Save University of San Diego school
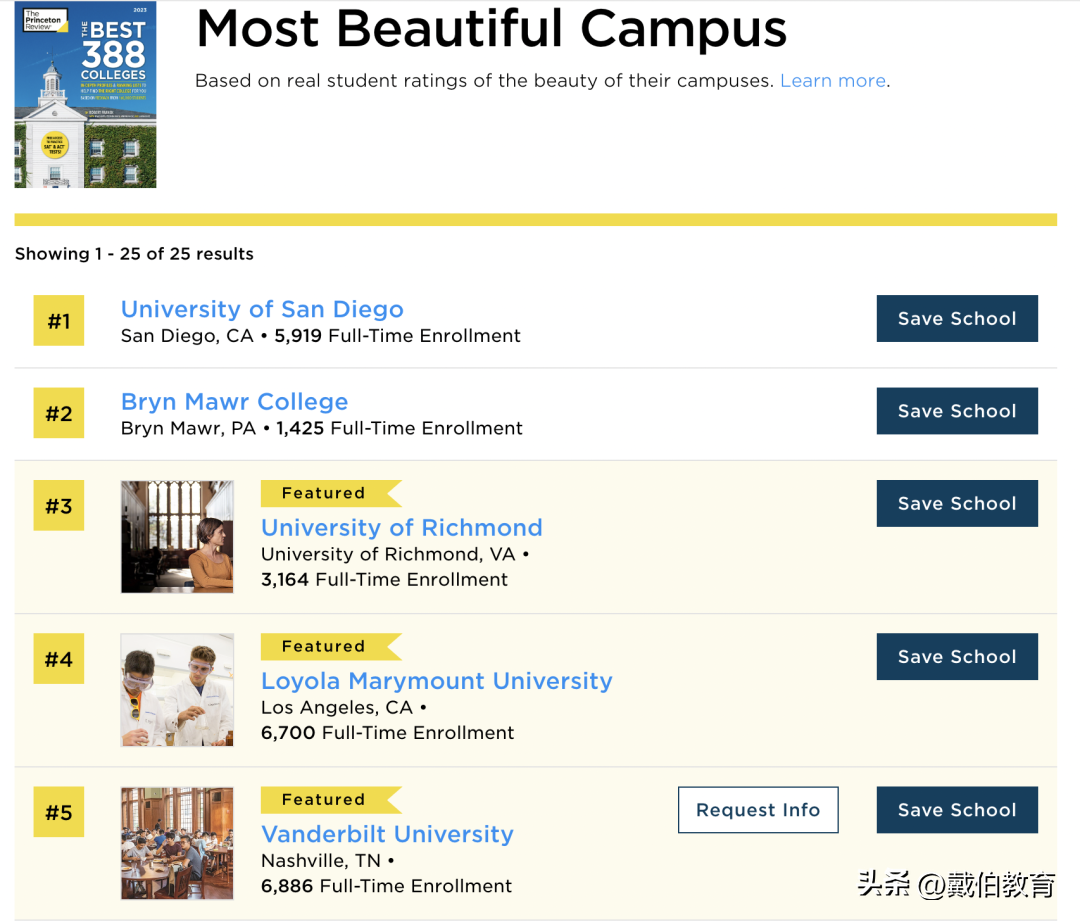The image size is (1080, 922). (957, 319)
